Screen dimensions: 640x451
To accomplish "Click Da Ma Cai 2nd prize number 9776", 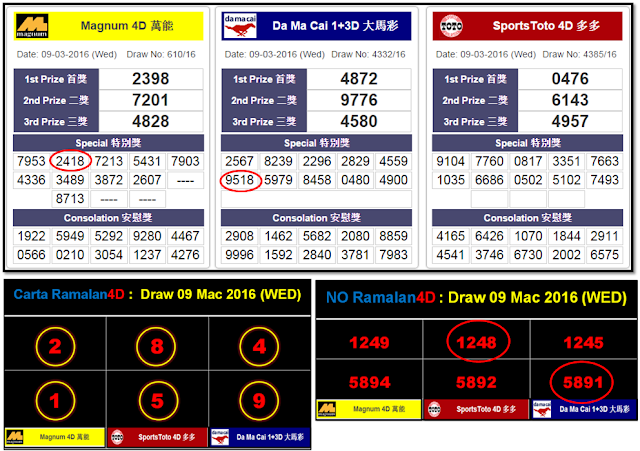I will 359,100.
